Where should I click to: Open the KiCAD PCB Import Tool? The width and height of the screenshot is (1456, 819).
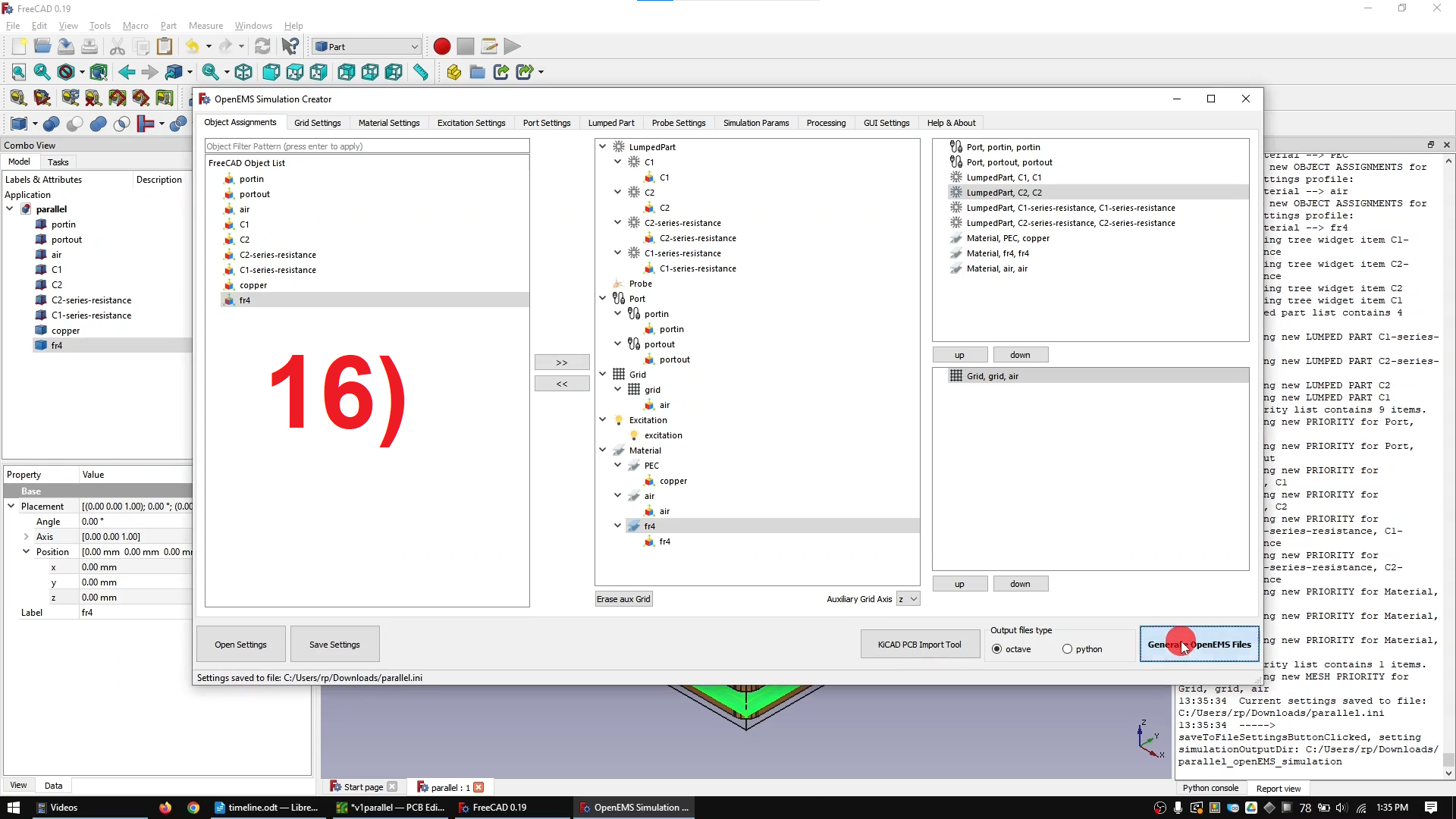920,644
